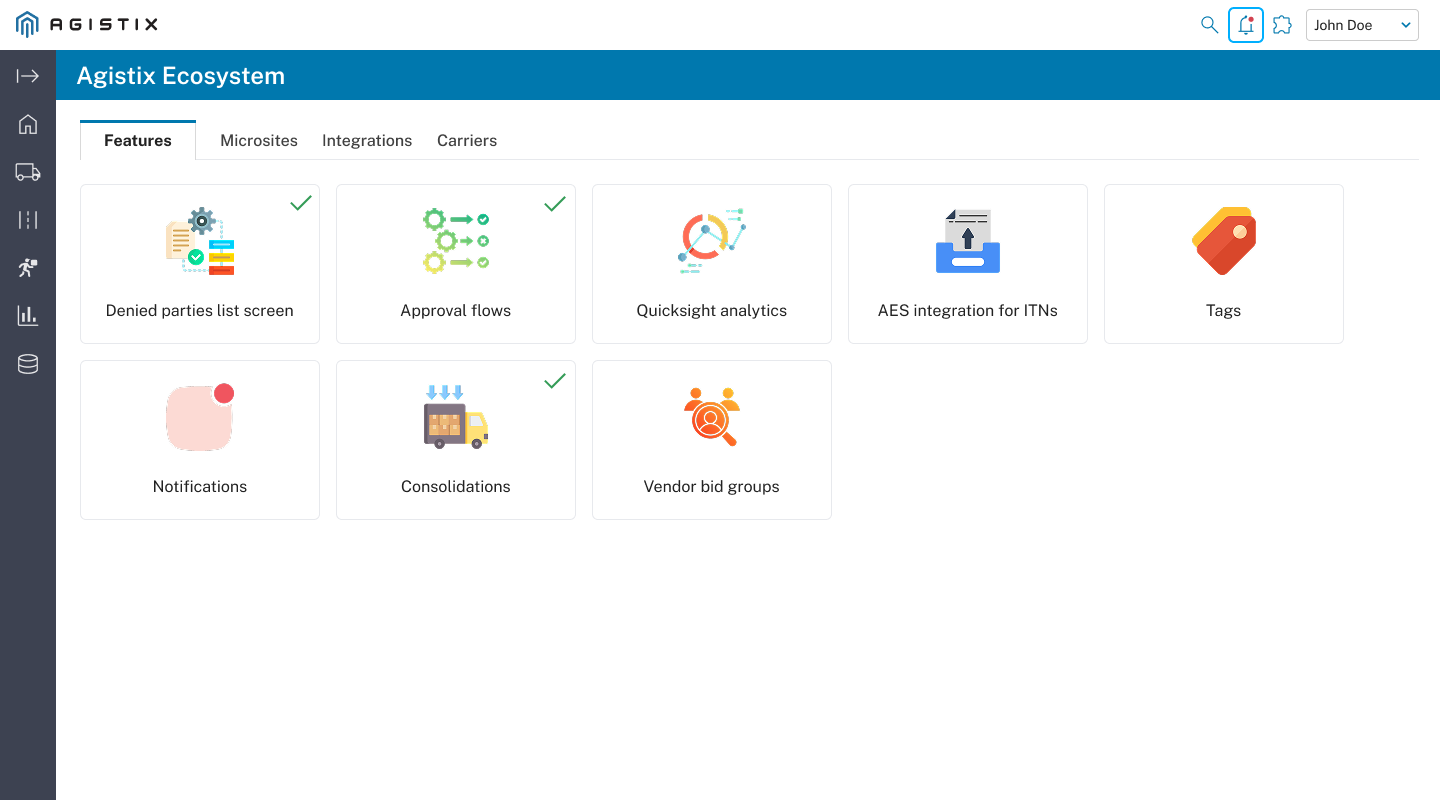Open the Quicksight analytics feature card
The width and height of the screenshot is (1440, 800).
coord(712,264)
